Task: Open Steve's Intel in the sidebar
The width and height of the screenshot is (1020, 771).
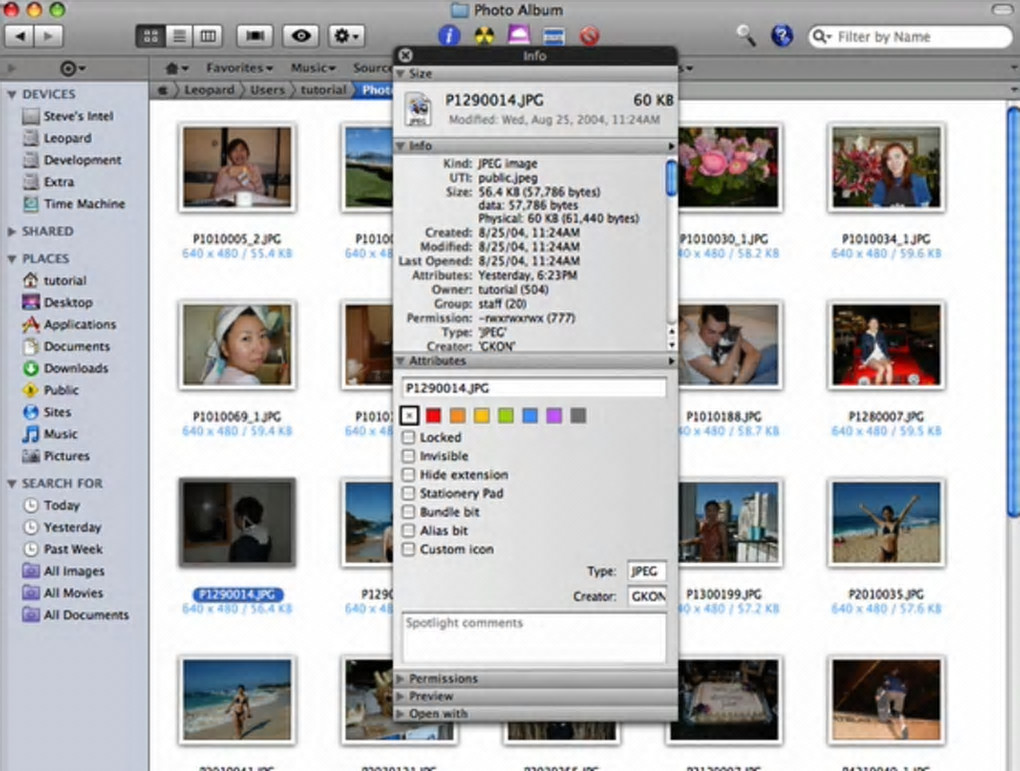Action: point(68,116)
